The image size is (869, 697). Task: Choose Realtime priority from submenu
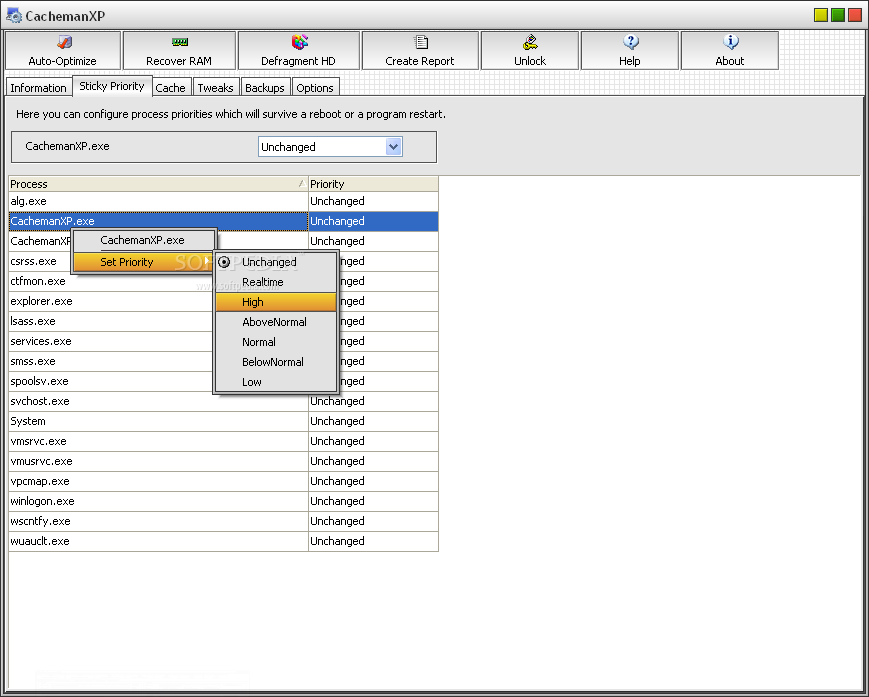click(276, 282)
